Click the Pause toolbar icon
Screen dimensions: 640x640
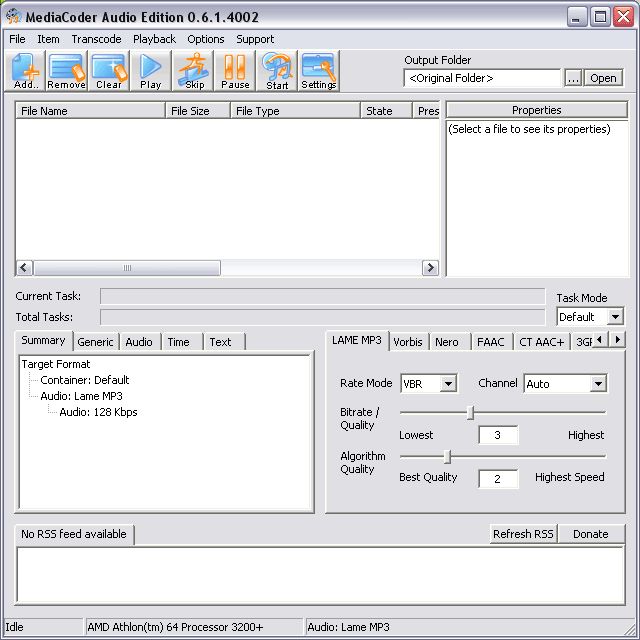click(235, 71)
